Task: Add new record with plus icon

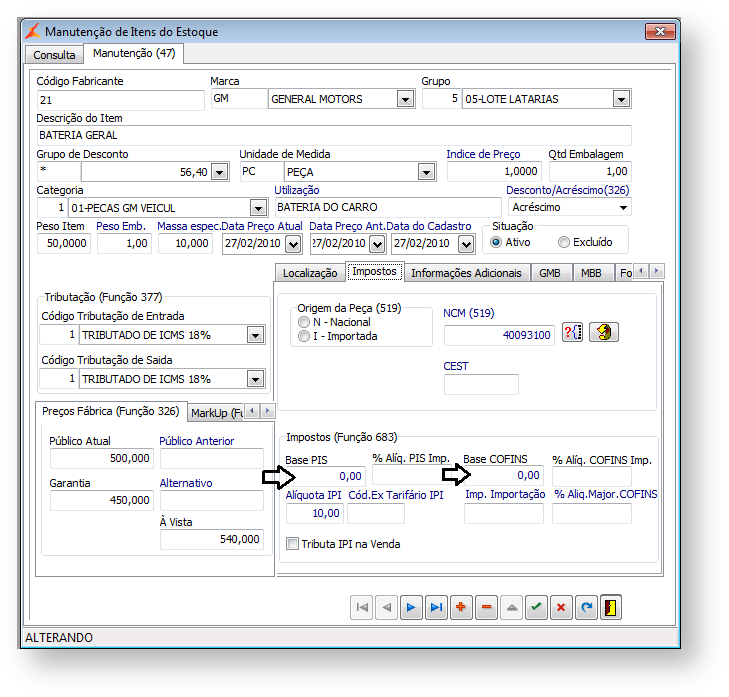Action: pos(461,606)
